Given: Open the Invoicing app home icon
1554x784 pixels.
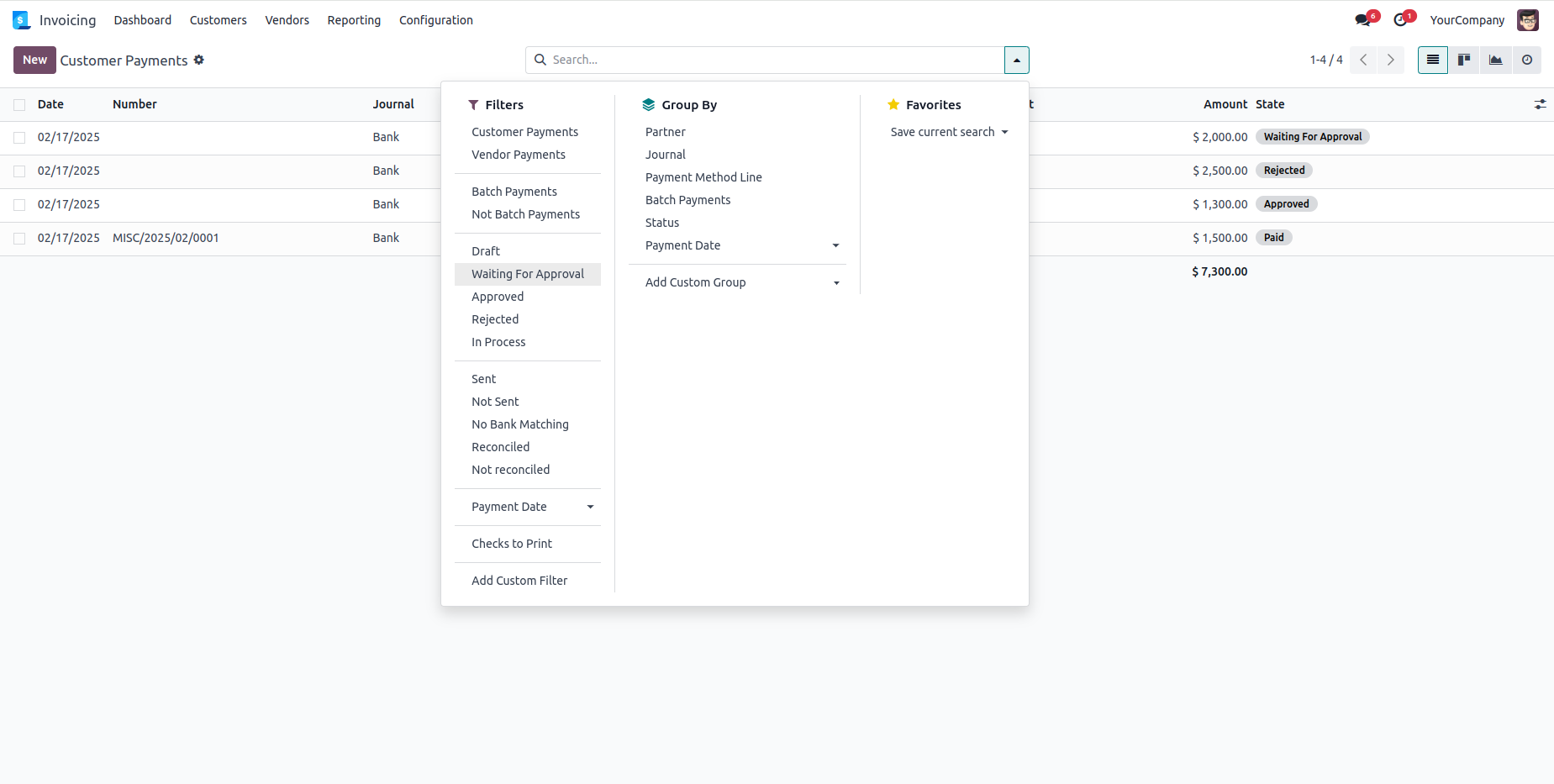Looking at the screenshot, I should pyautogui.click(x=21, y=20).
